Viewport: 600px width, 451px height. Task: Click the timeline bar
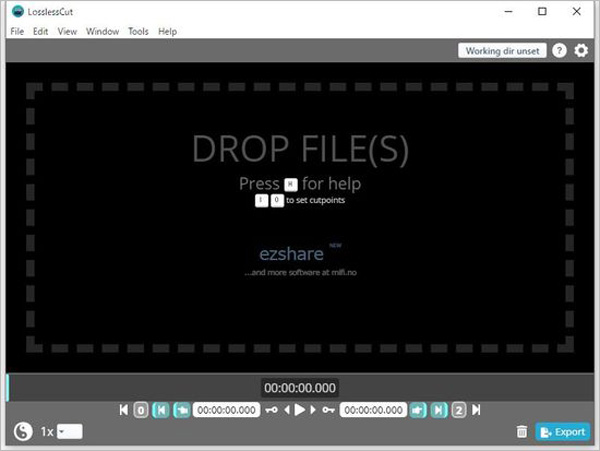click(300, 388)
